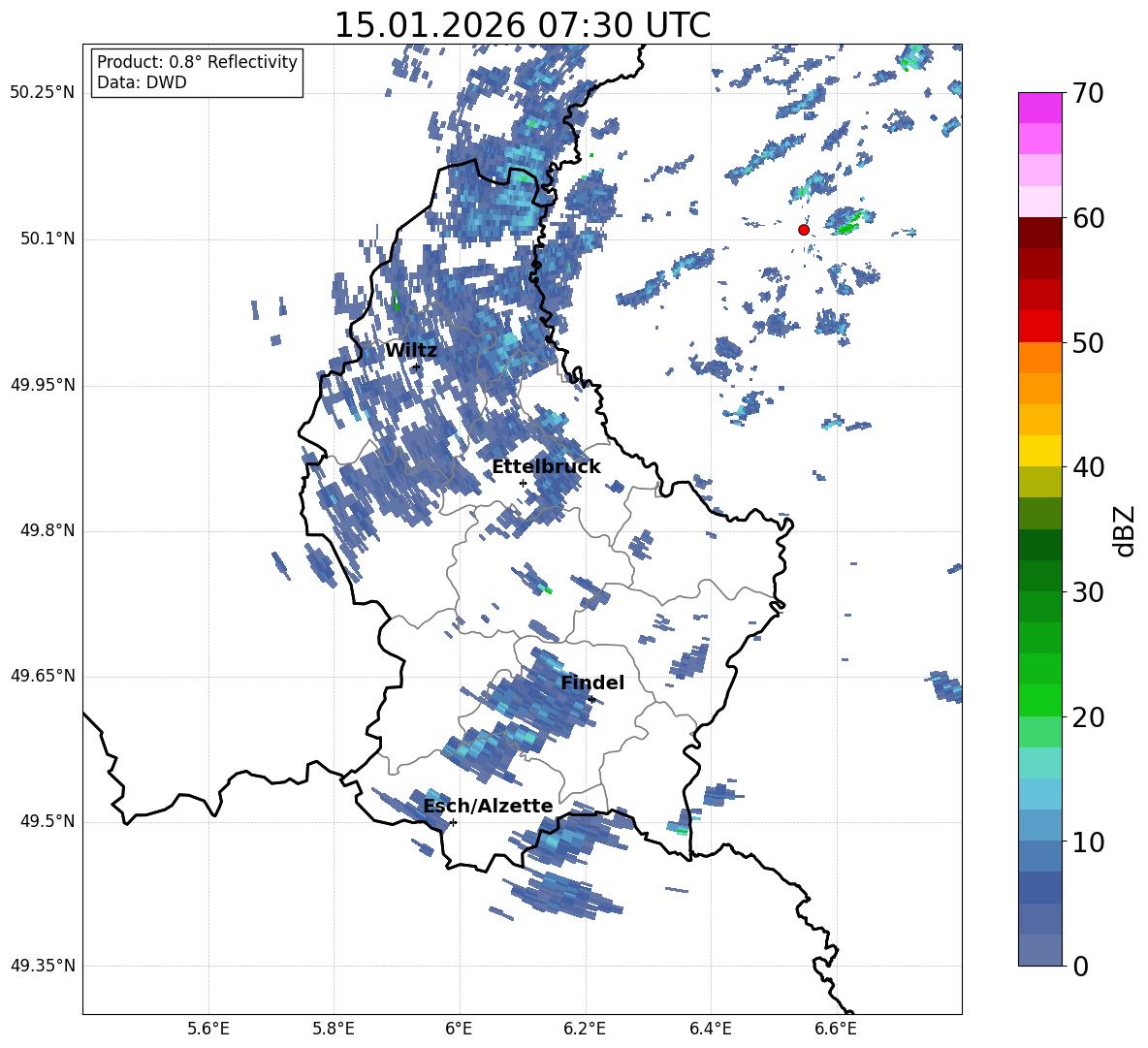Click the colorbar tick label '30'
Viewport: 1148px width, 1048px height.
click(x=1088, y=592)
